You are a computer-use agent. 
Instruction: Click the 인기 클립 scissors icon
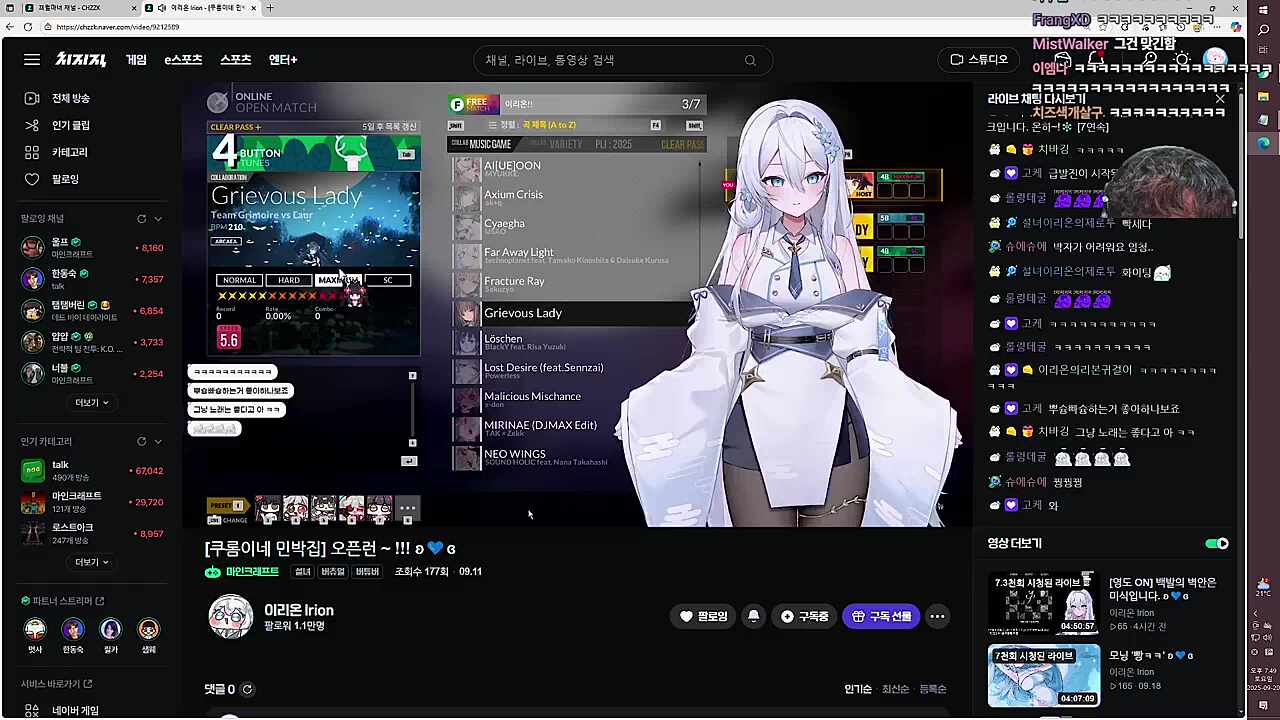tap(33, 125)
